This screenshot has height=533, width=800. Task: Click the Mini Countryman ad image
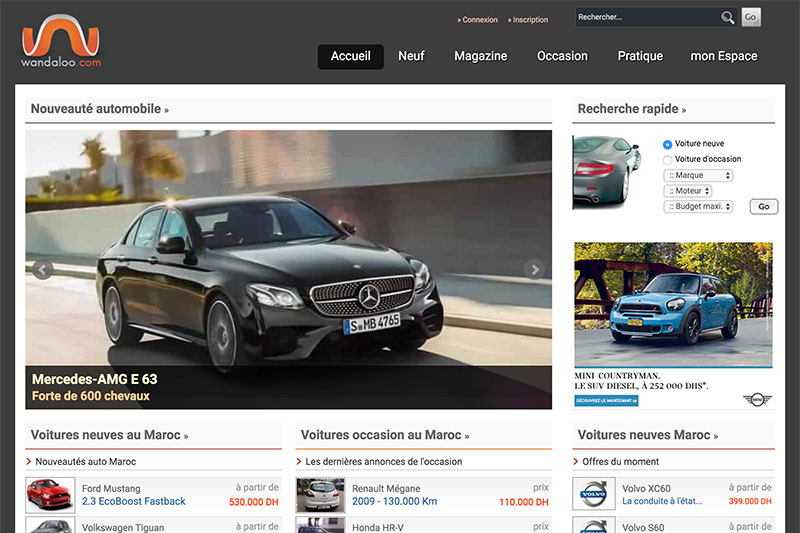tap(673, 304)
